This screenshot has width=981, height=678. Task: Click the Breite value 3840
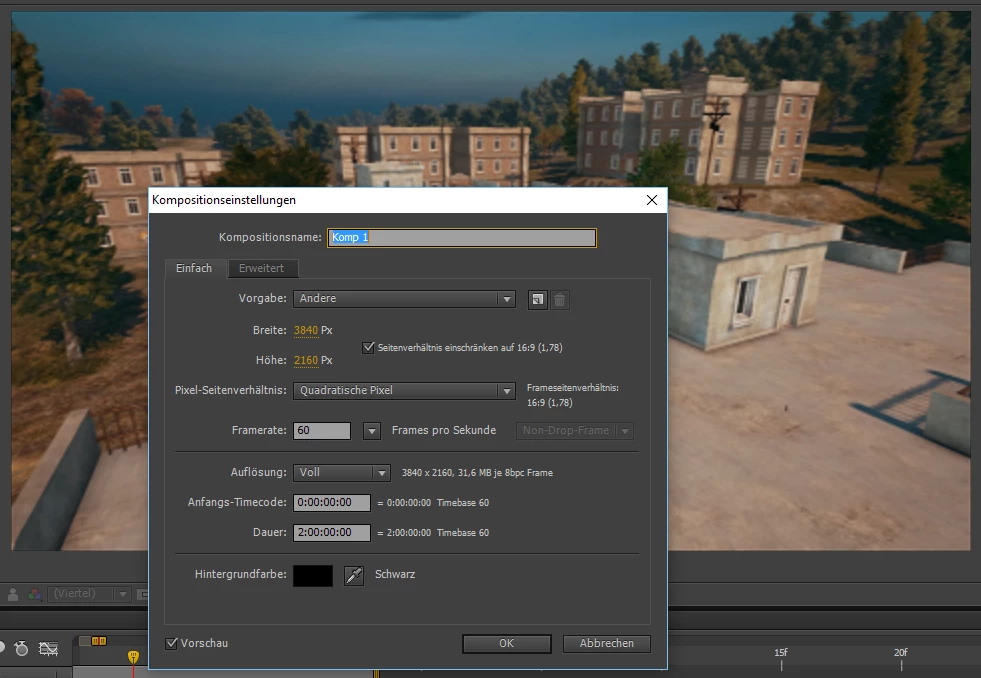306,330
